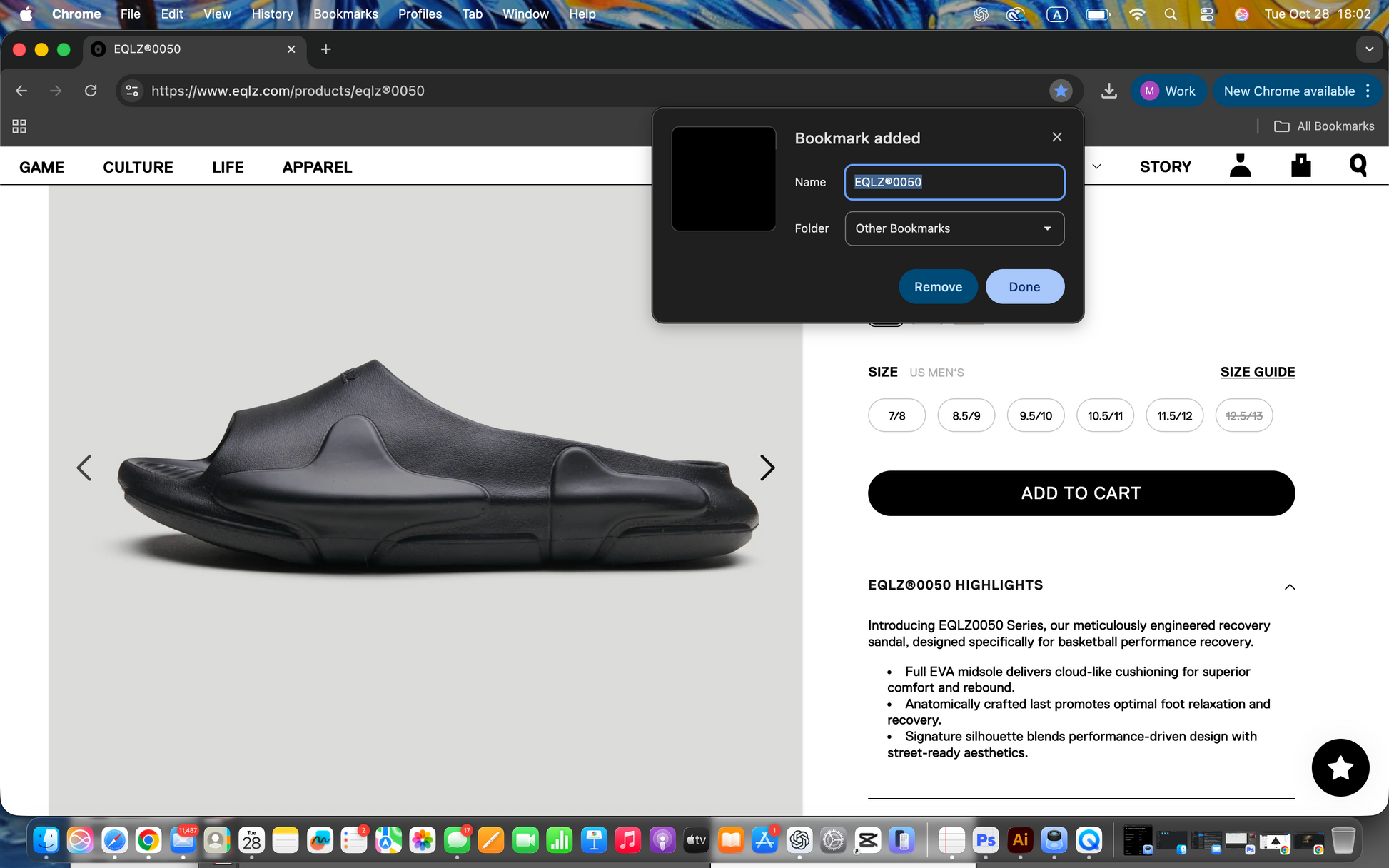
Task: Open site search magnifier icon
Action: [x=1358, y=166]
